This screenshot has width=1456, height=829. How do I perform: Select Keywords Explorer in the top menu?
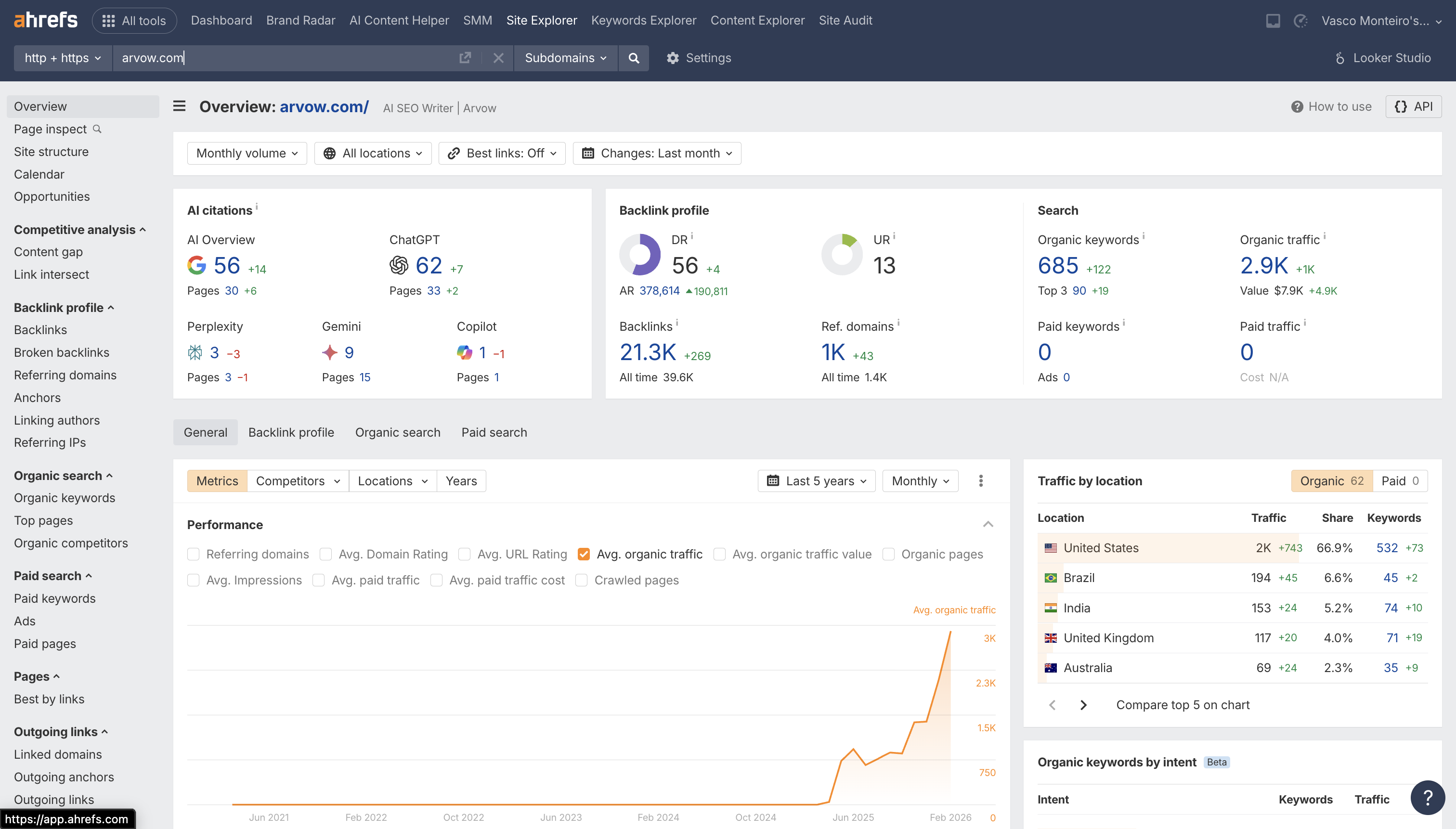pyautogui.click(x=643, y=20)
